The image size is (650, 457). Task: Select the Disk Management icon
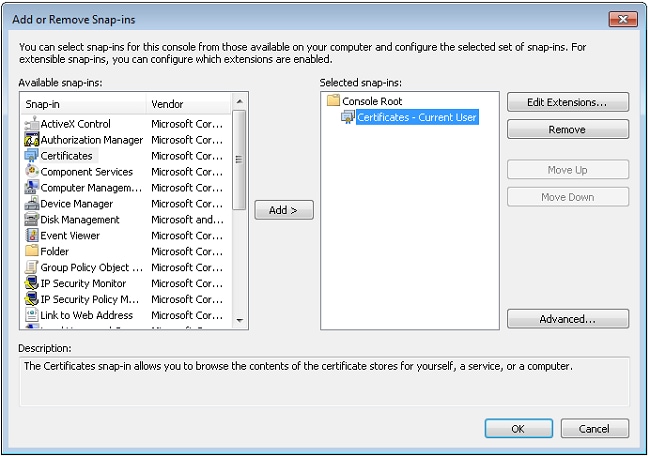click(31, 220)
